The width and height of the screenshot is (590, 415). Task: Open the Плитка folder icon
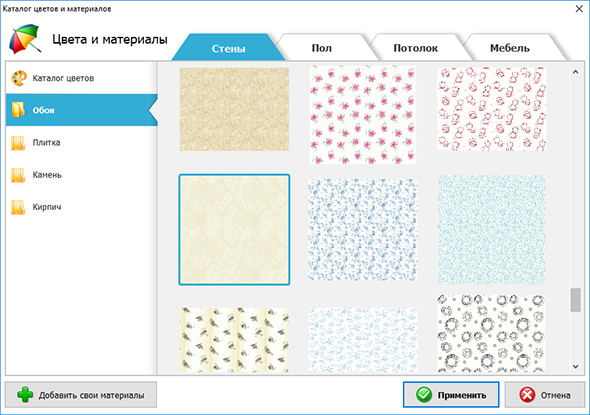pos(18,143)
